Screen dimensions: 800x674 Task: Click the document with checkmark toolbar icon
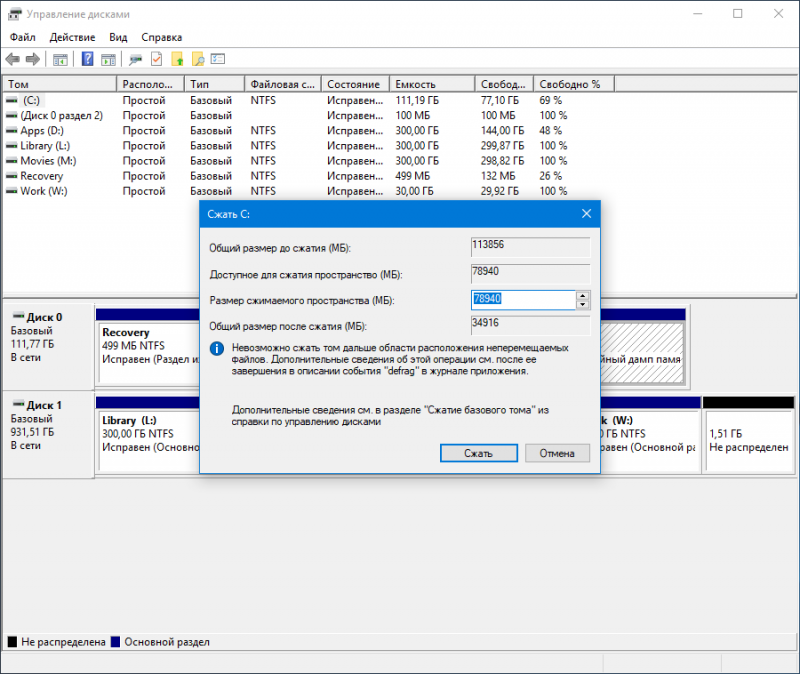[157, 59]
